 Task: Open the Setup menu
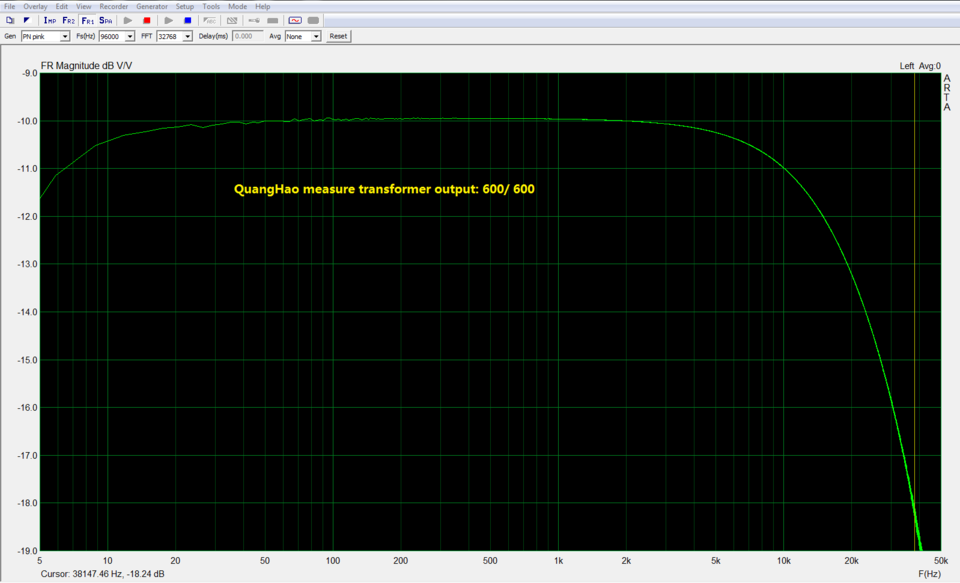pyautogui.click(x=185, y=6)
